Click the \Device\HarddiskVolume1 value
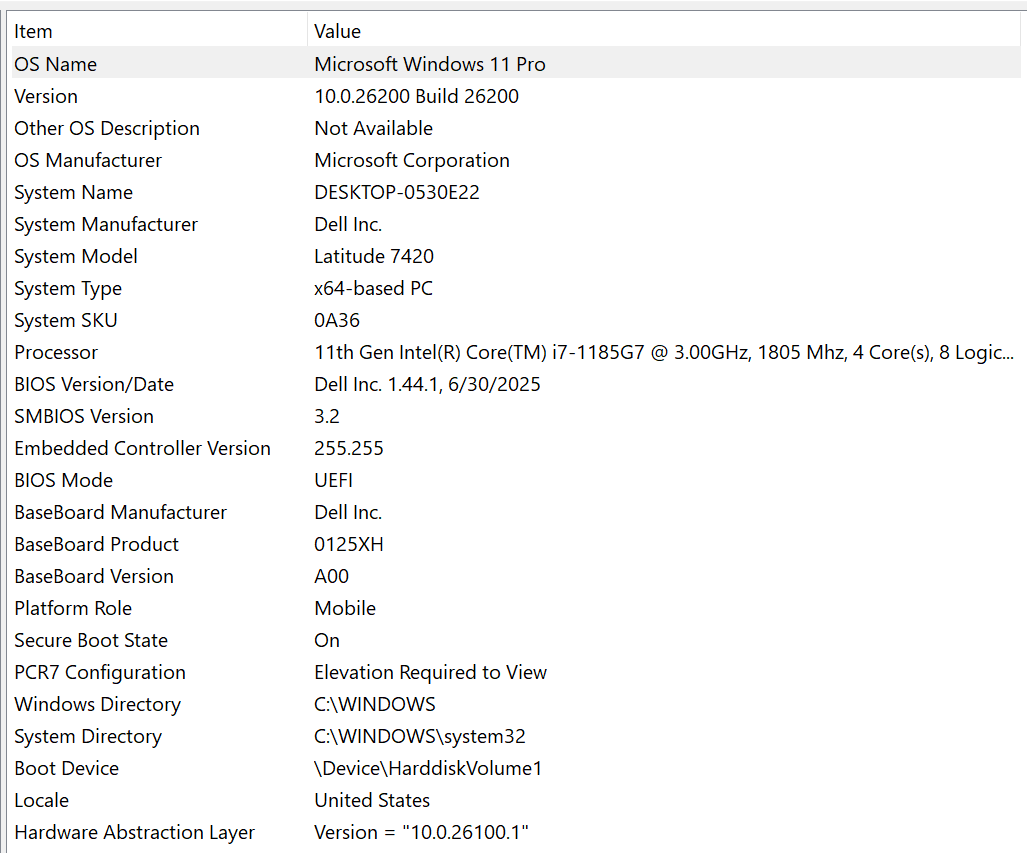The height and width of the screenshot is (853, 1027). coord(428,768)
